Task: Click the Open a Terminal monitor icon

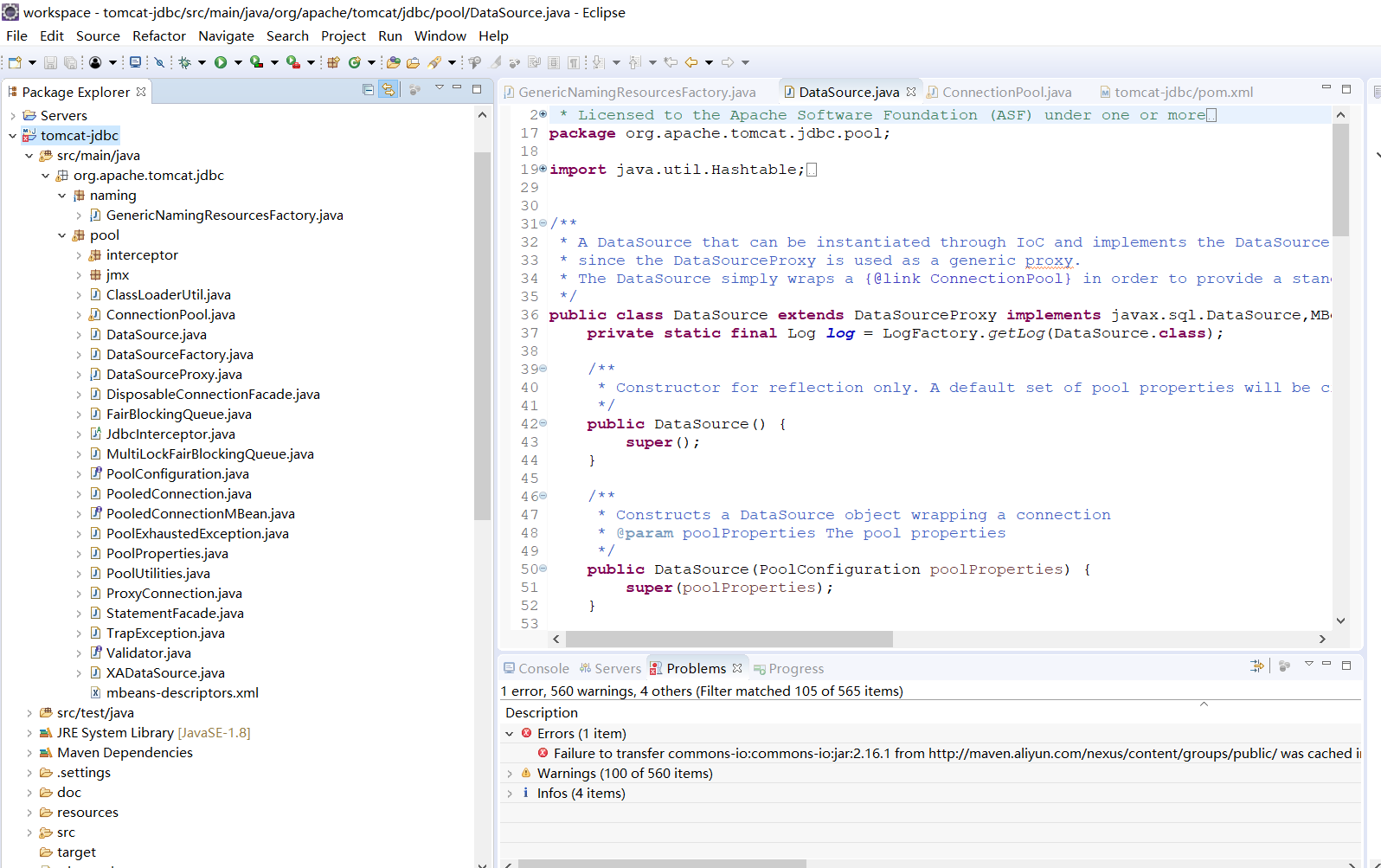Action: (135, 62)
